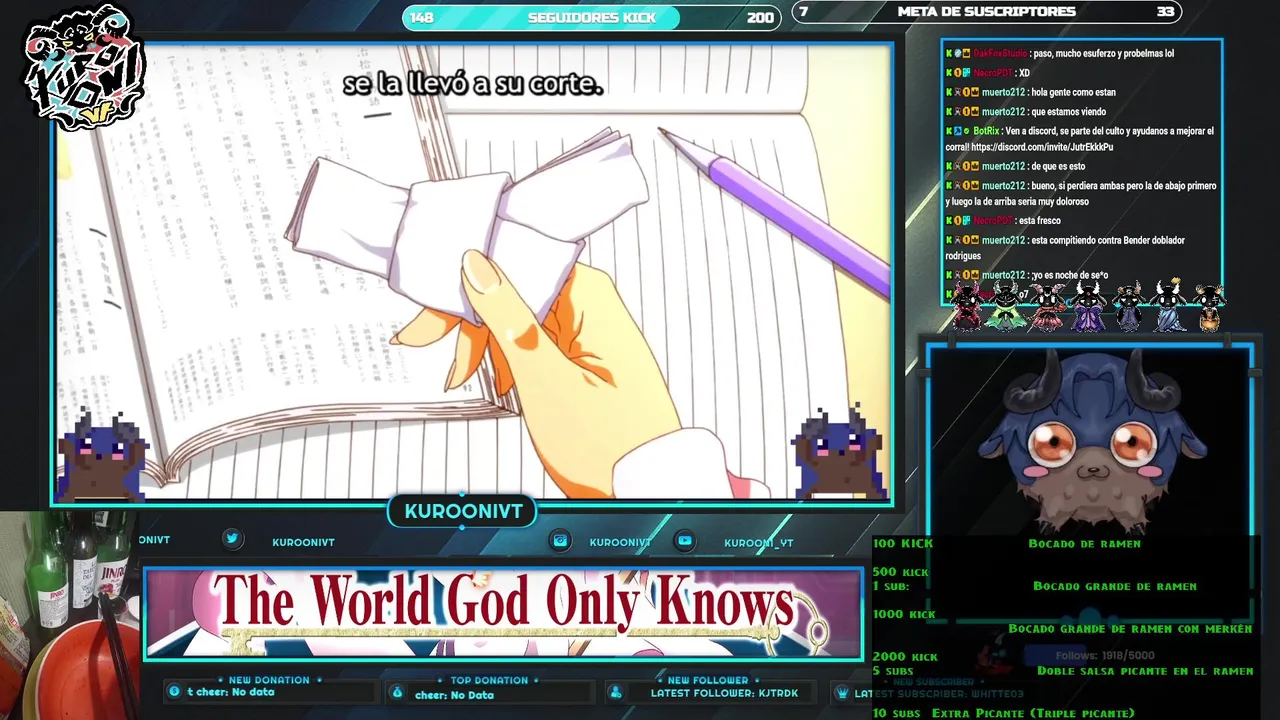Screen dimensions: 1280x720
Task: Click the YouTube play icon
Action: pyautogui.click(x=685, y=541)
